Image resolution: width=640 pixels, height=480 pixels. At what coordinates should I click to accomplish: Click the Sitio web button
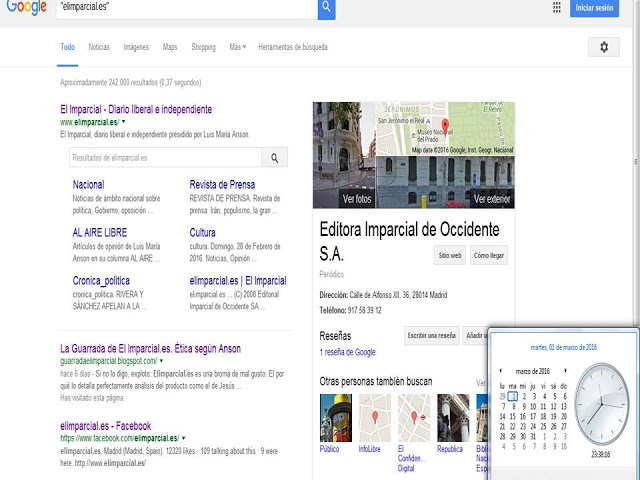449,256
